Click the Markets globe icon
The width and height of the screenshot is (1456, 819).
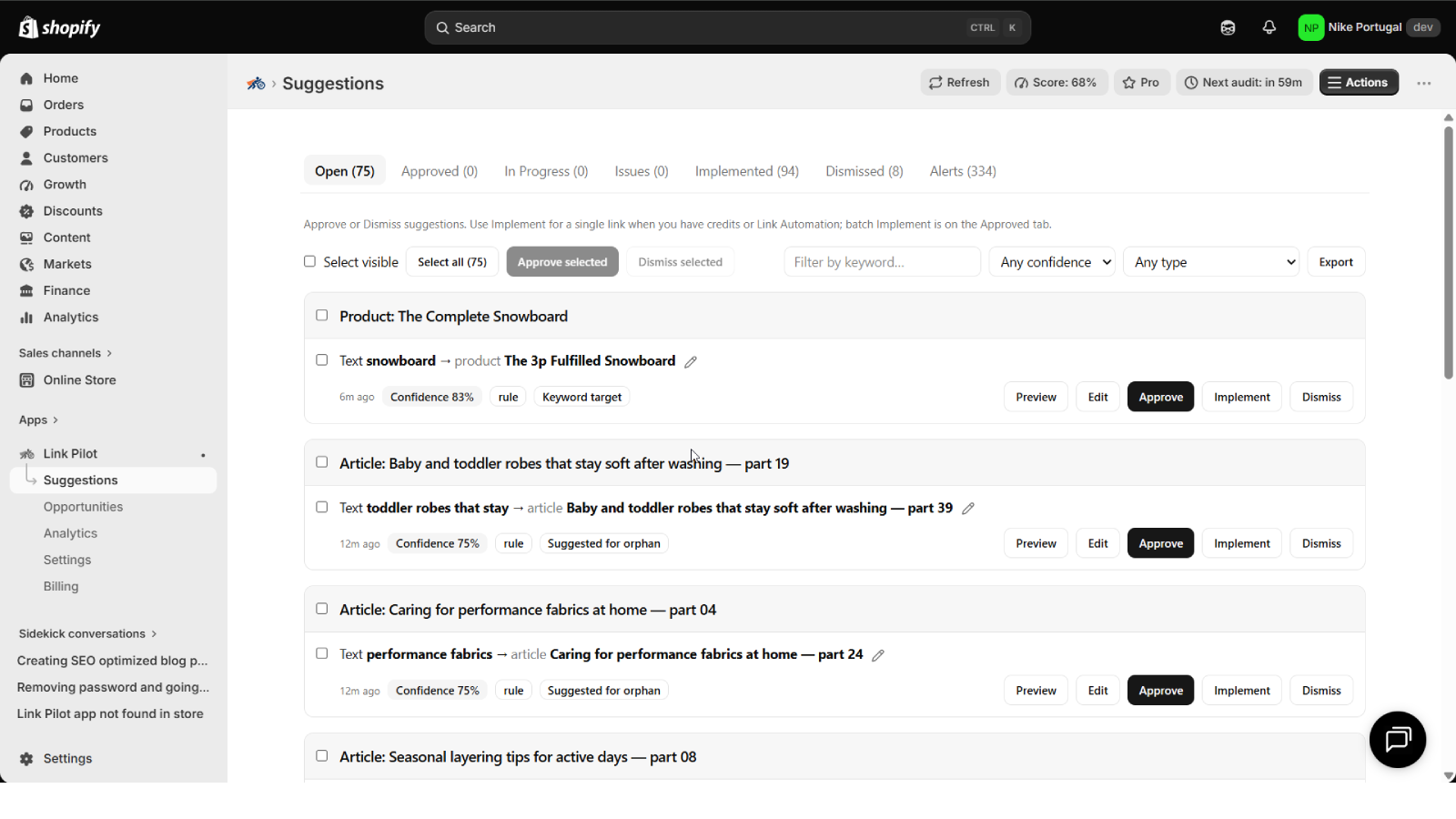tap(26, 264)
